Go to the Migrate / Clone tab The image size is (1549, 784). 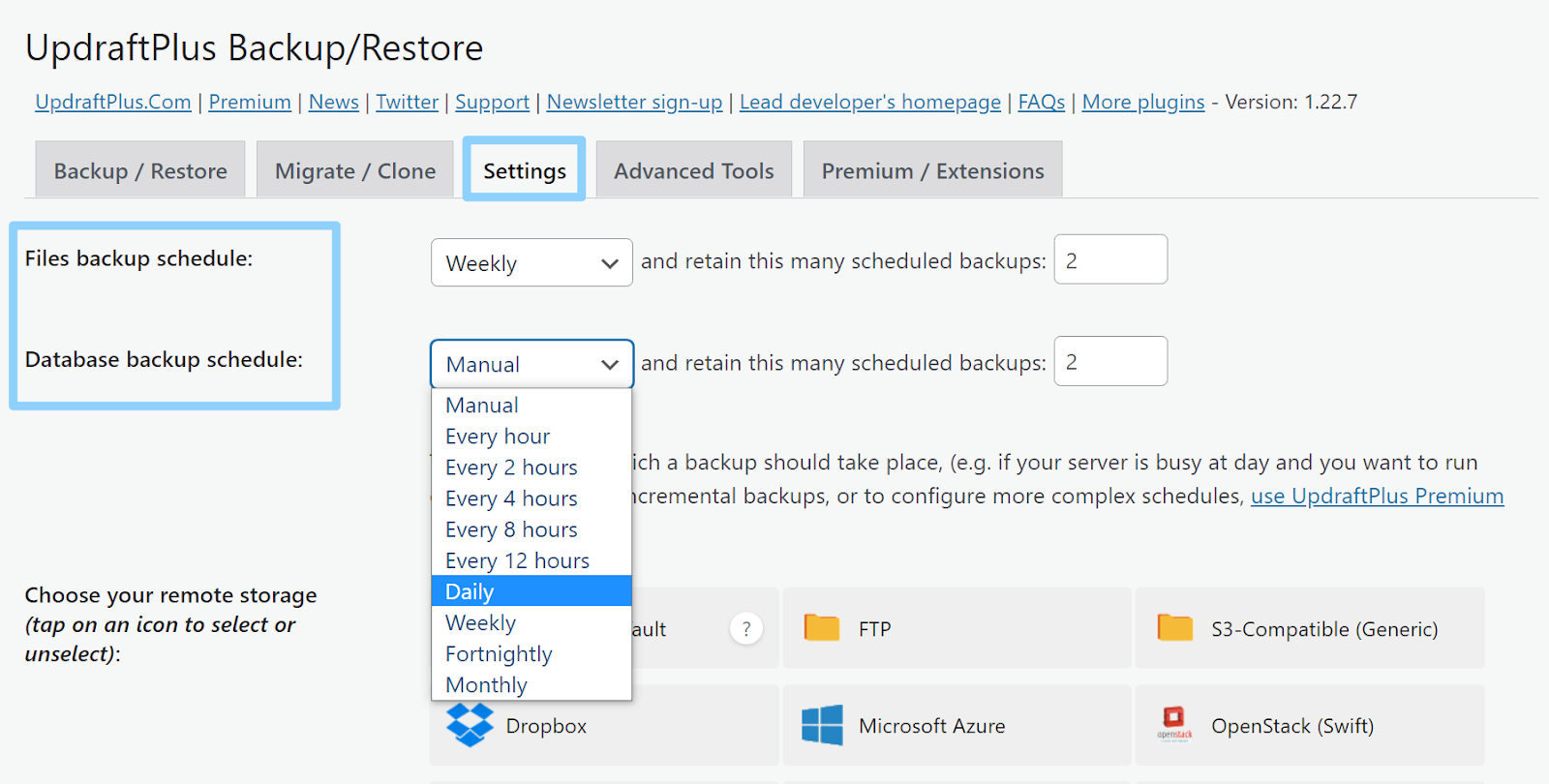click(354, 171)
